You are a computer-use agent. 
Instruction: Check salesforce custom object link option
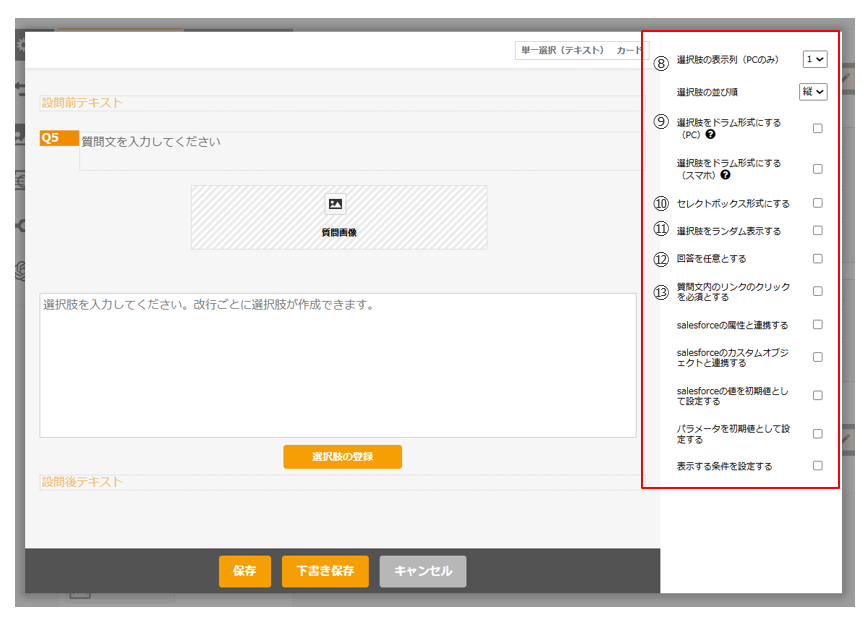tap(818, 357)
